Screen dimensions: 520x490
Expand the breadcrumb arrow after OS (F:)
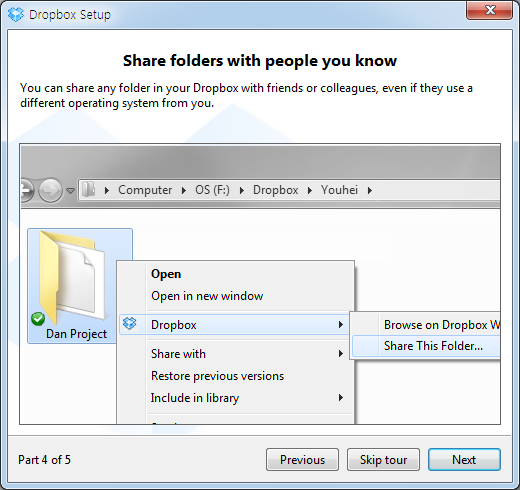[242, 190]
